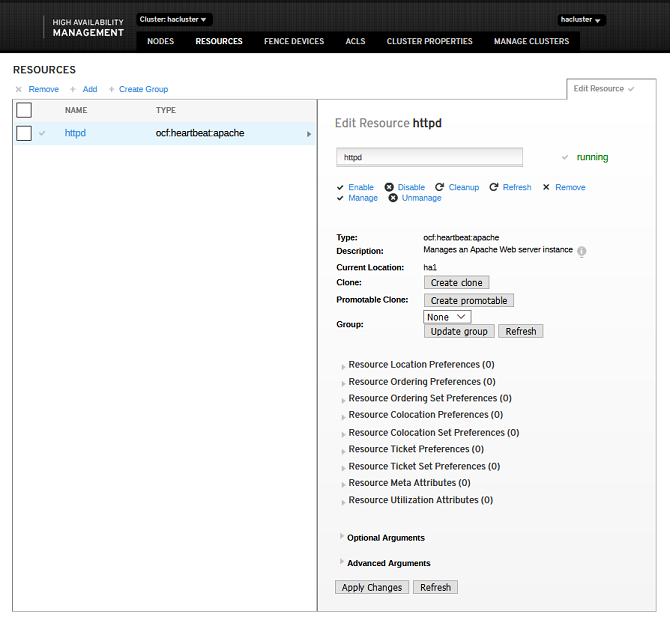Click the Refresh icon in resource actions
The width and height of the screenshot is (670, 620).
[494, 187]
